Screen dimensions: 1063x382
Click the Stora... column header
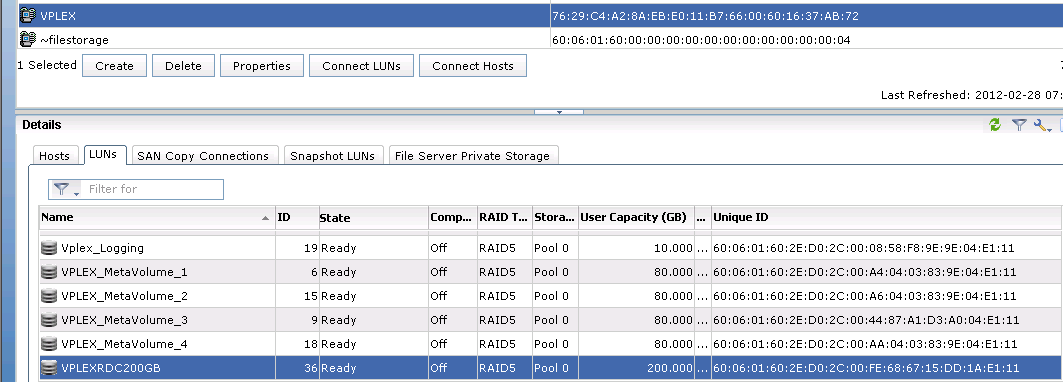(x=555, y=218)
